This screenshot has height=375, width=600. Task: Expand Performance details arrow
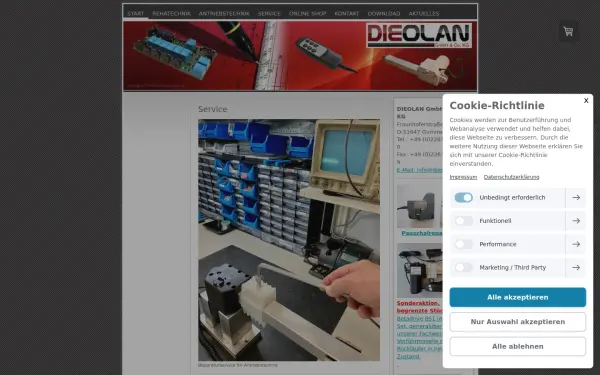point(576,244)
